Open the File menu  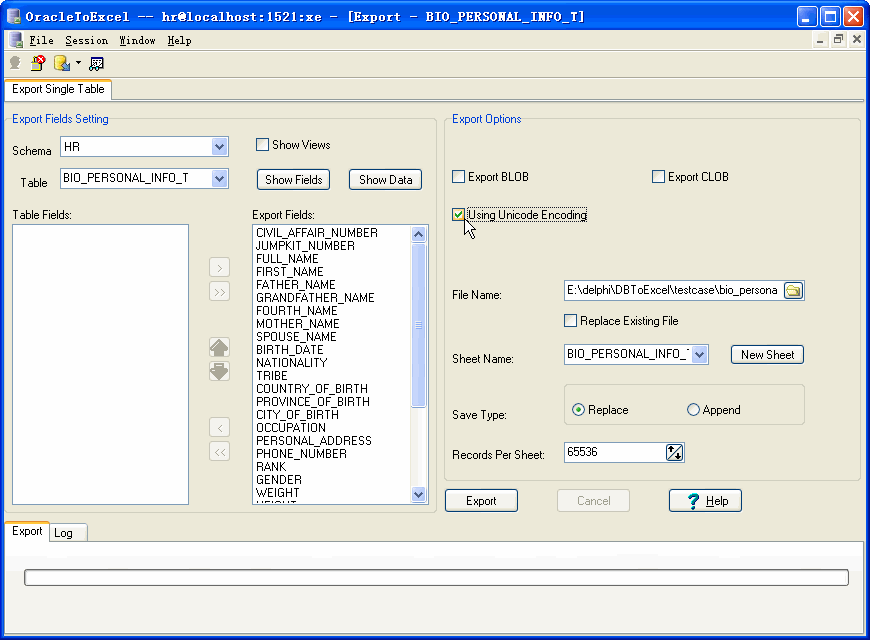point(41,40)
